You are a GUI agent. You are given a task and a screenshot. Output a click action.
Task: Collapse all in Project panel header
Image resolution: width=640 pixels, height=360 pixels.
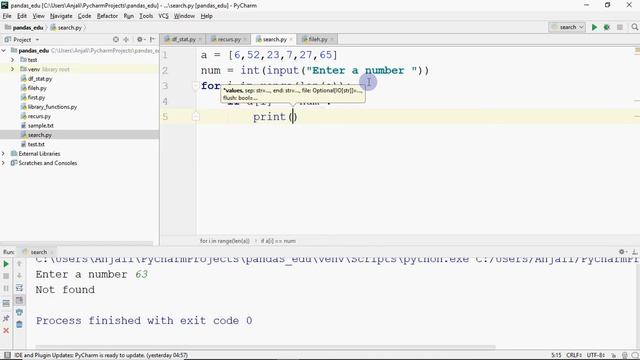126,40
